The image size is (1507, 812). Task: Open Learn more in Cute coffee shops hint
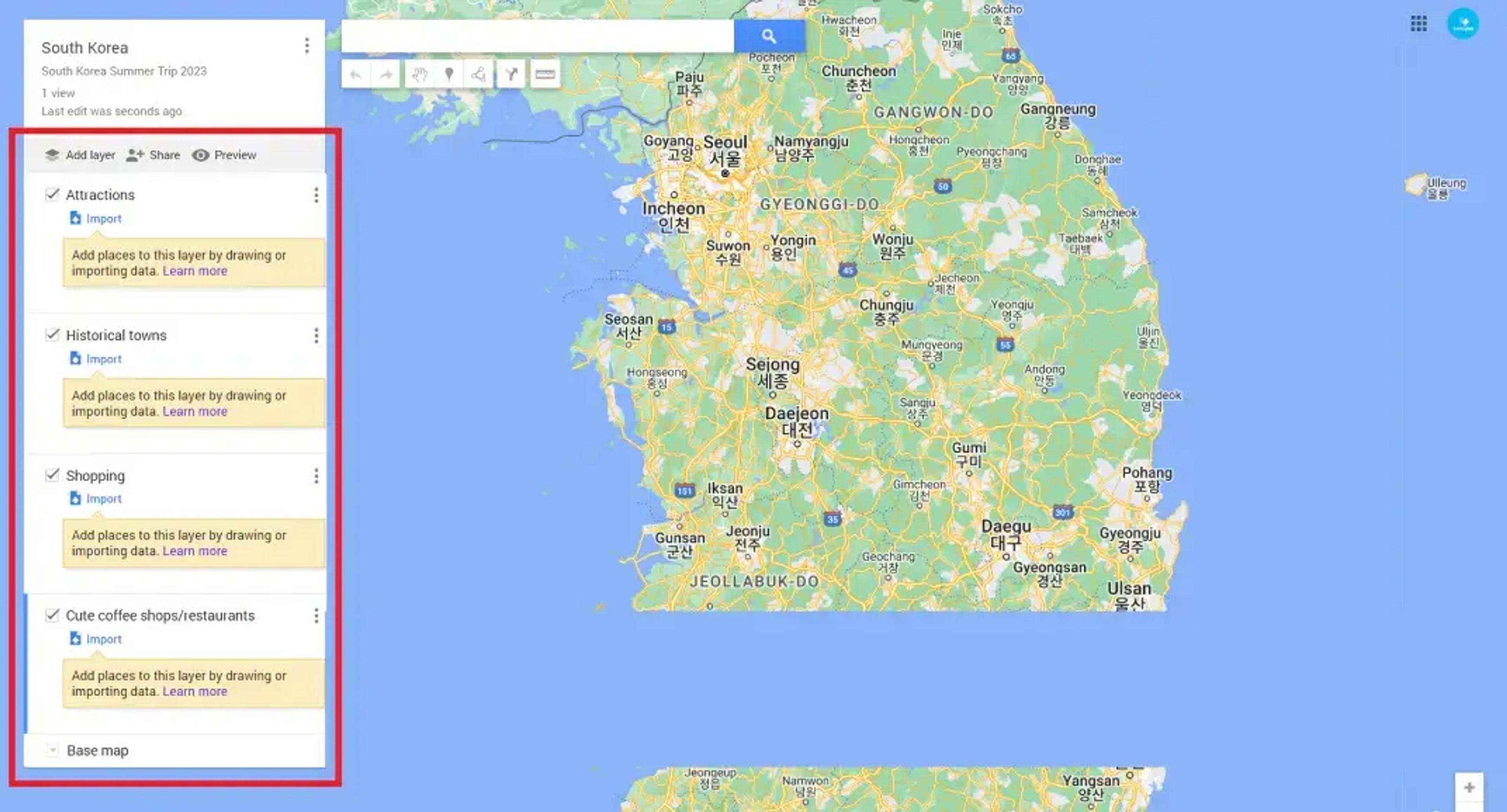click(195, 692)
